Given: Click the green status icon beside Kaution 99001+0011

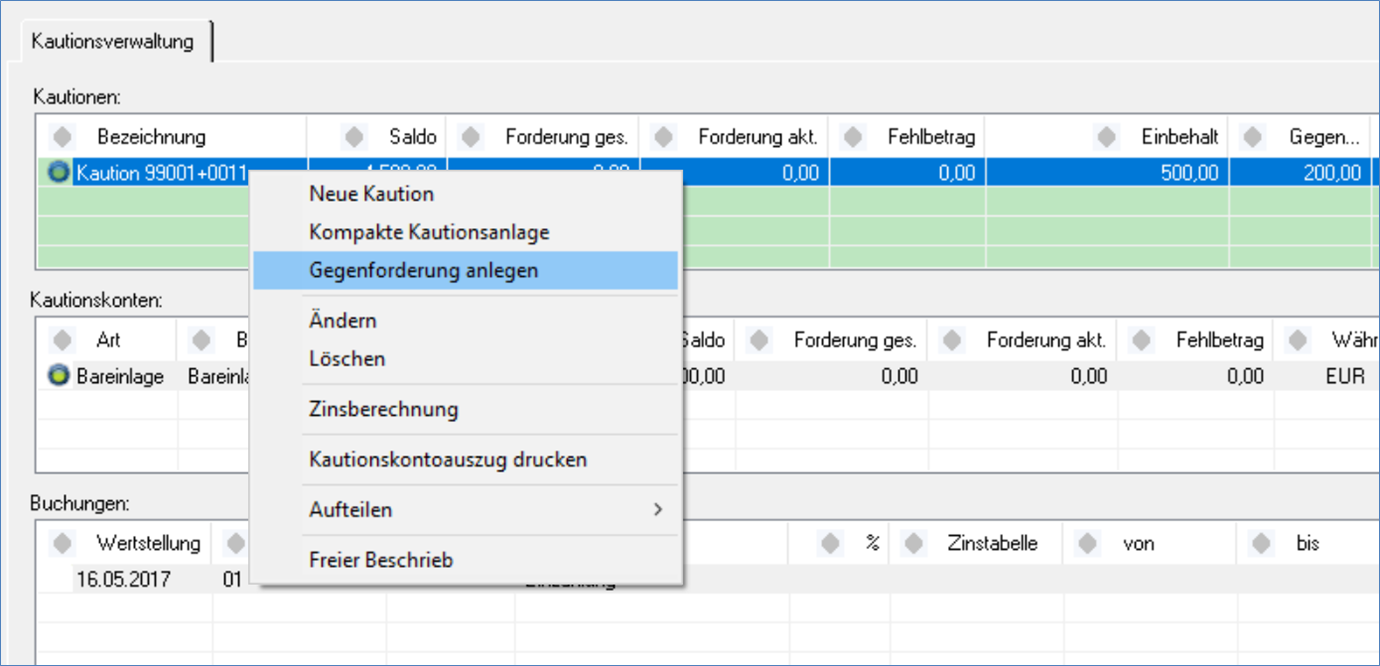Looking at the screenshot, I should [60, 173].
